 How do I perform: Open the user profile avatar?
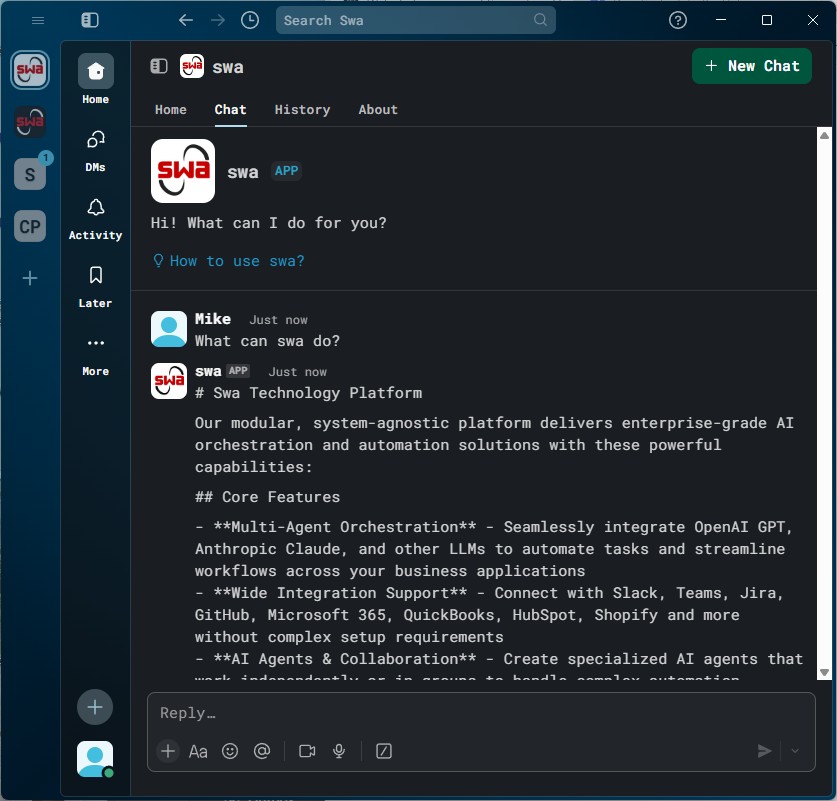(95, 759)
